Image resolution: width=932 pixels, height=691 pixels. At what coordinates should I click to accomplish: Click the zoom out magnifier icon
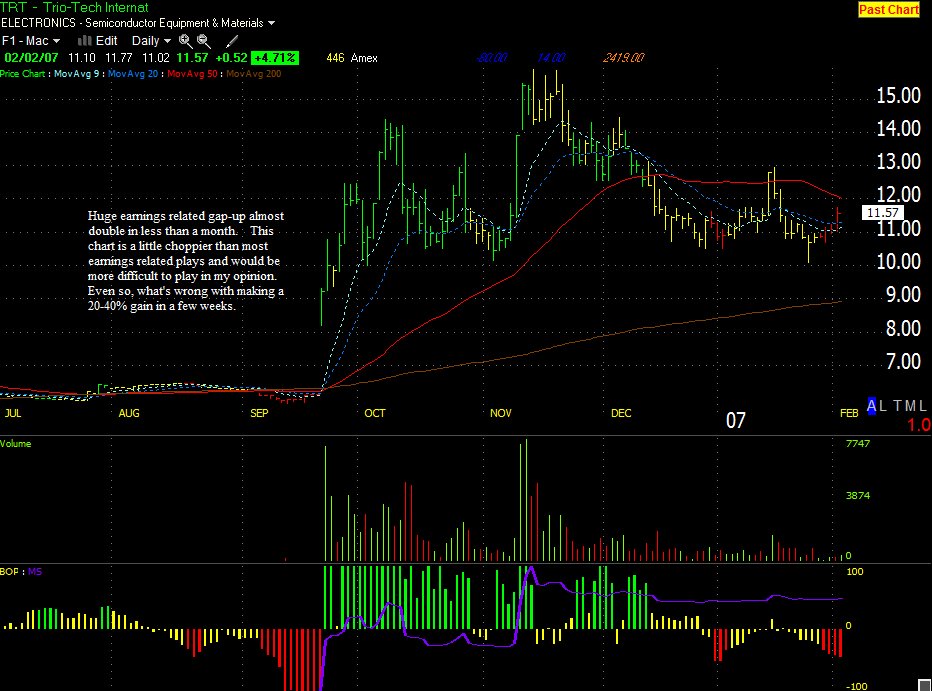tap(204, 41)
